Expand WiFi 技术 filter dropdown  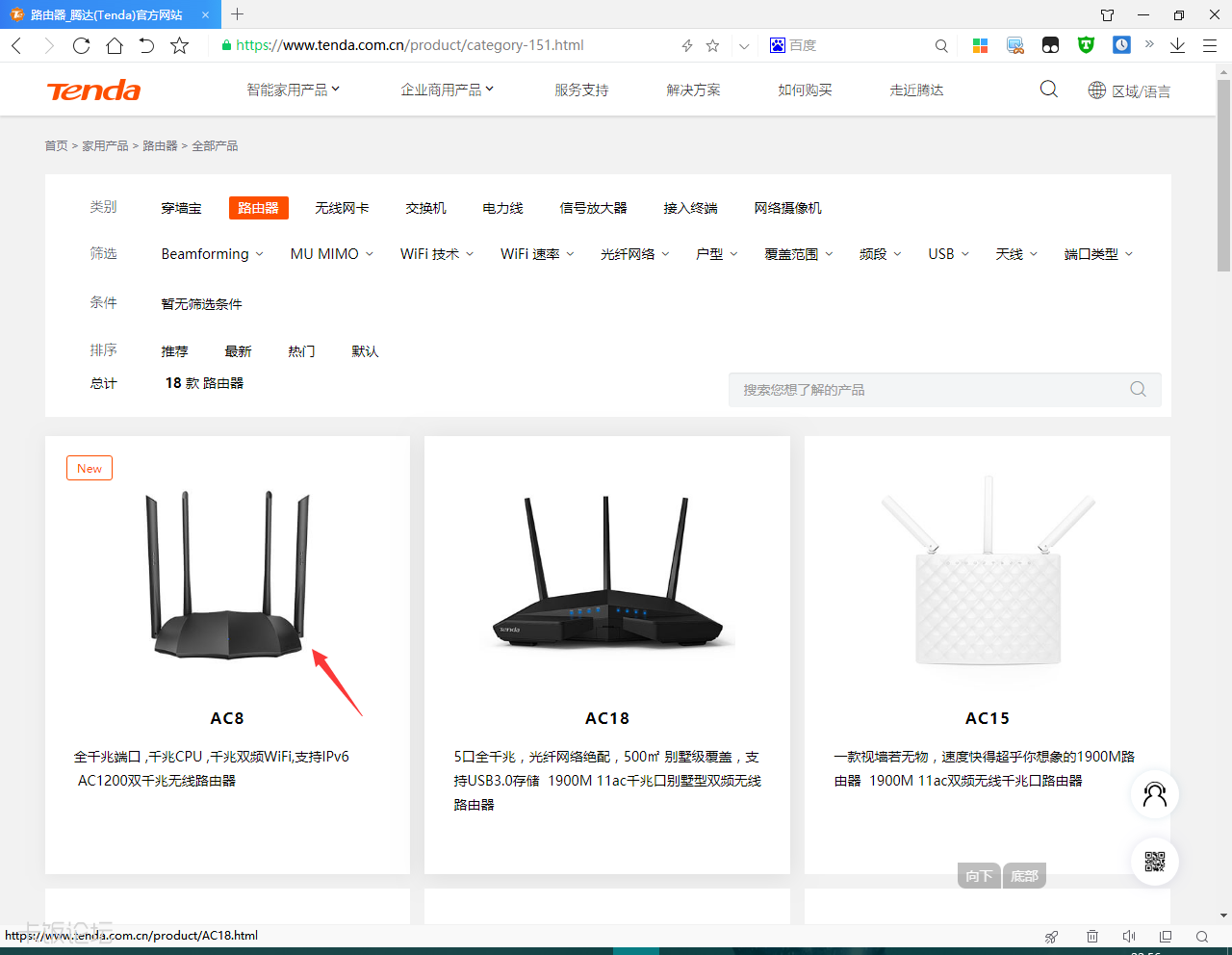coord(437,254)
